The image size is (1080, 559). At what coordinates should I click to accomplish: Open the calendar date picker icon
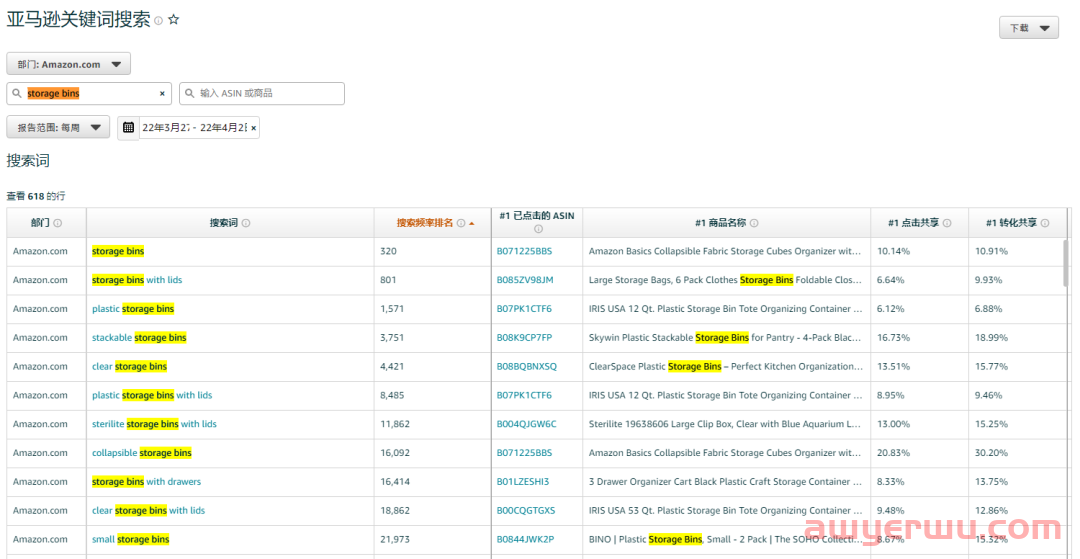(x=128, y=127)
